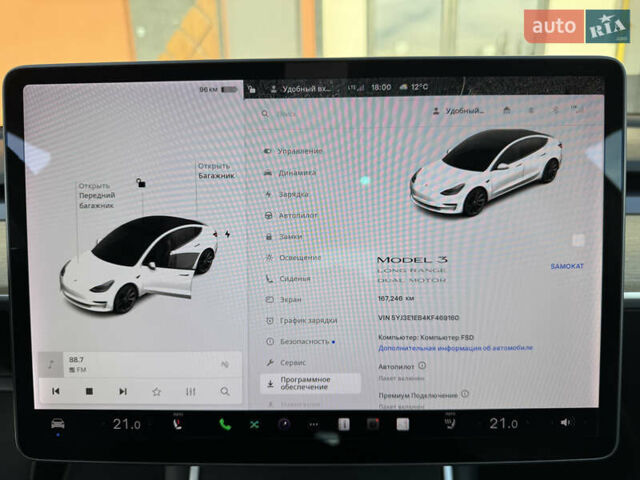Open Автопилот settings menu

tap(291, 215)
